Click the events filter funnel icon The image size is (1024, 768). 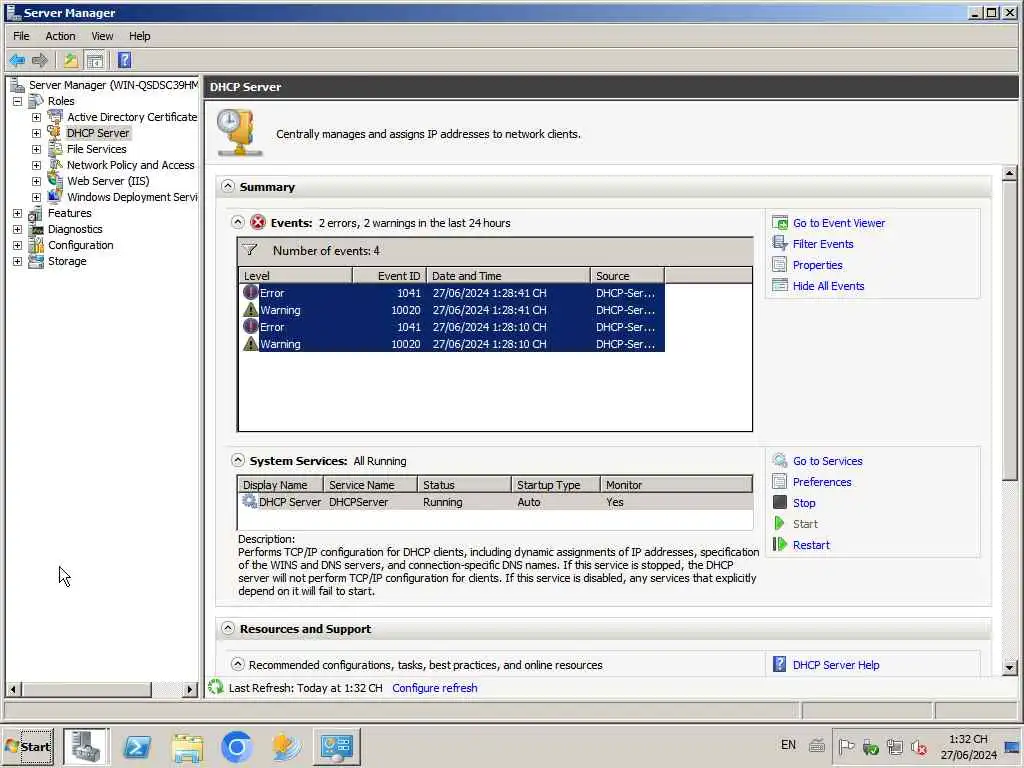[249, 250]
